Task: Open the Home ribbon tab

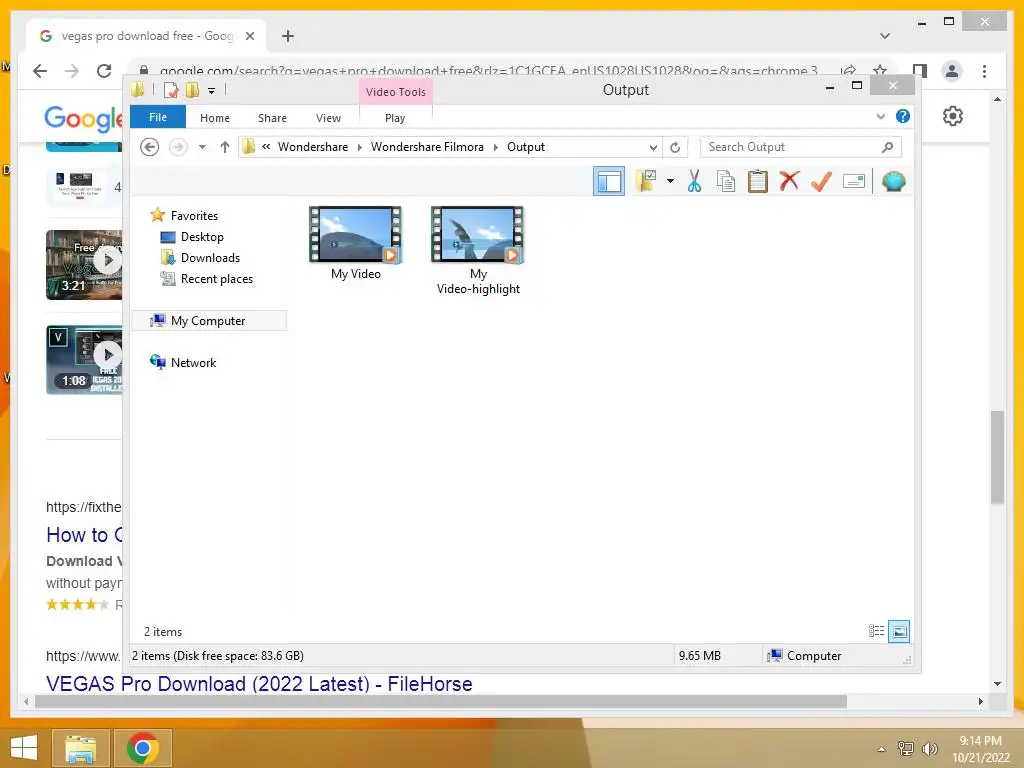Action: (x=215, y=118)
